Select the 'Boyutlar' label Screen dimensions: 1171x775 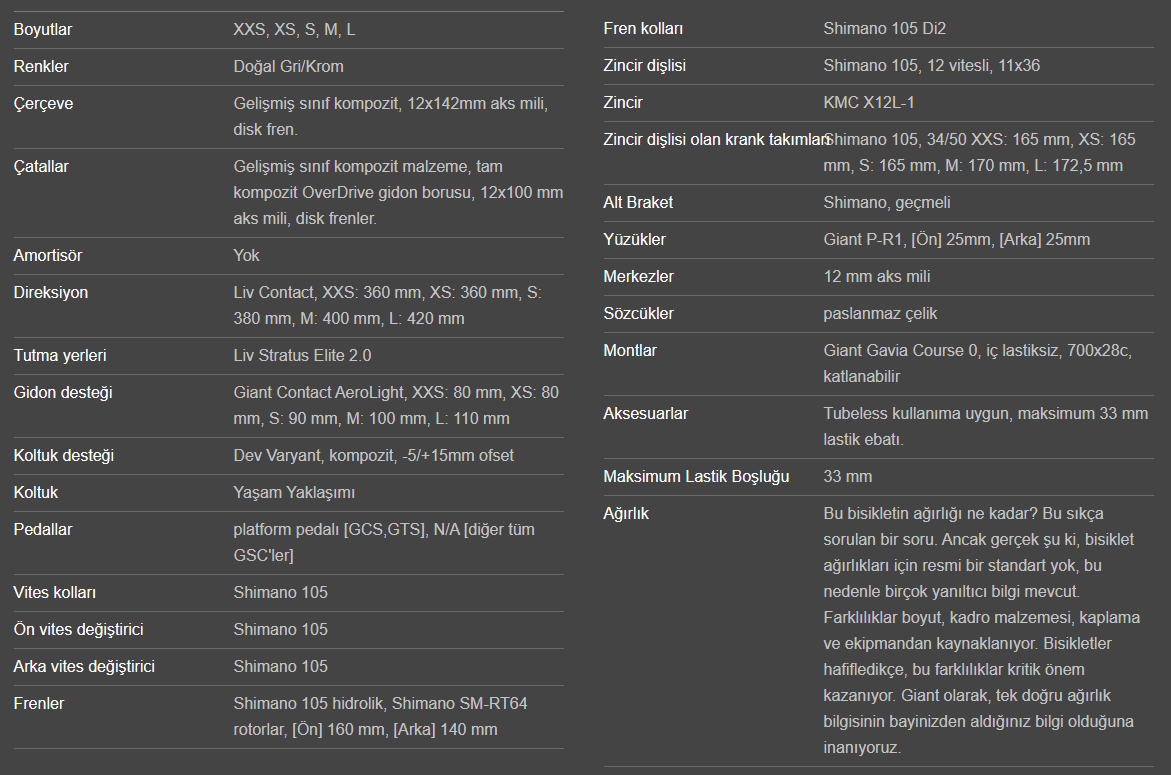(43, 30)
